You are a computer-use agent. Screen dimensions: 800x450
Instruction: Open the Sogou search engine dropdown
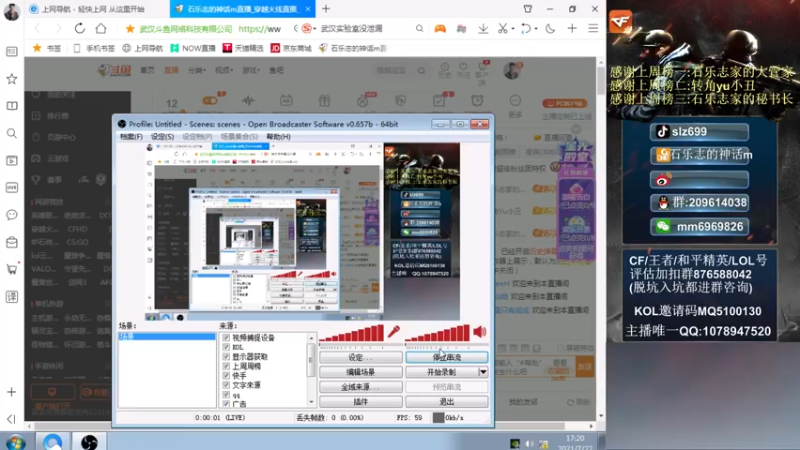click(x=308, y=29)
